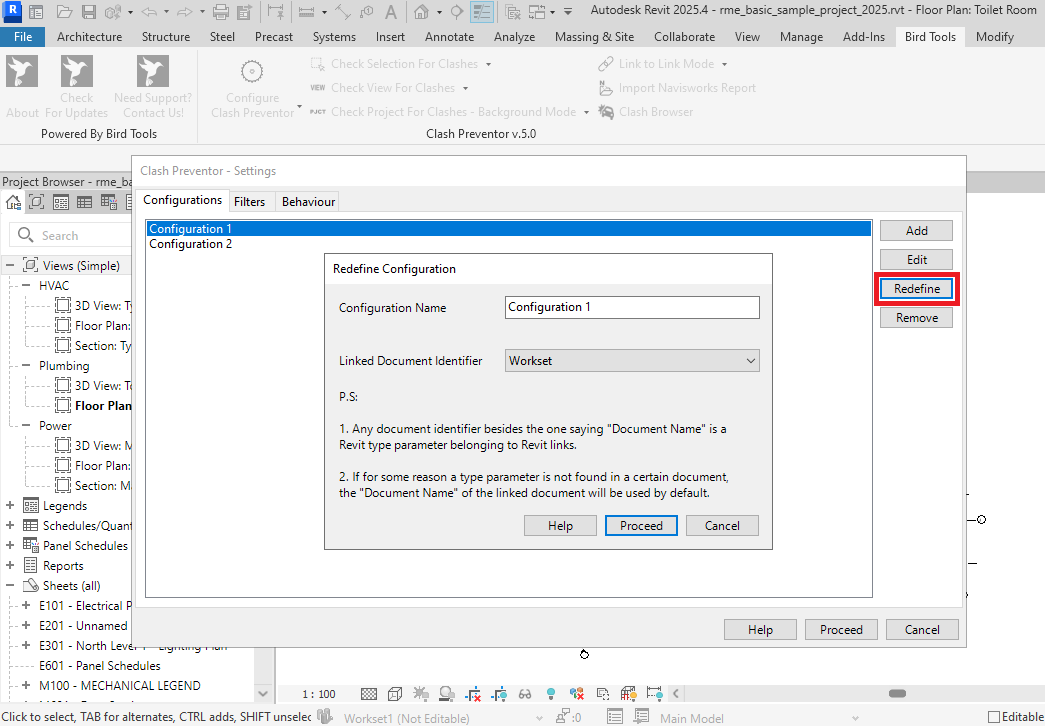Open the Clash Browser ribbon item
The width and height of the screenshot is (1045, 726).
(646, 112)
